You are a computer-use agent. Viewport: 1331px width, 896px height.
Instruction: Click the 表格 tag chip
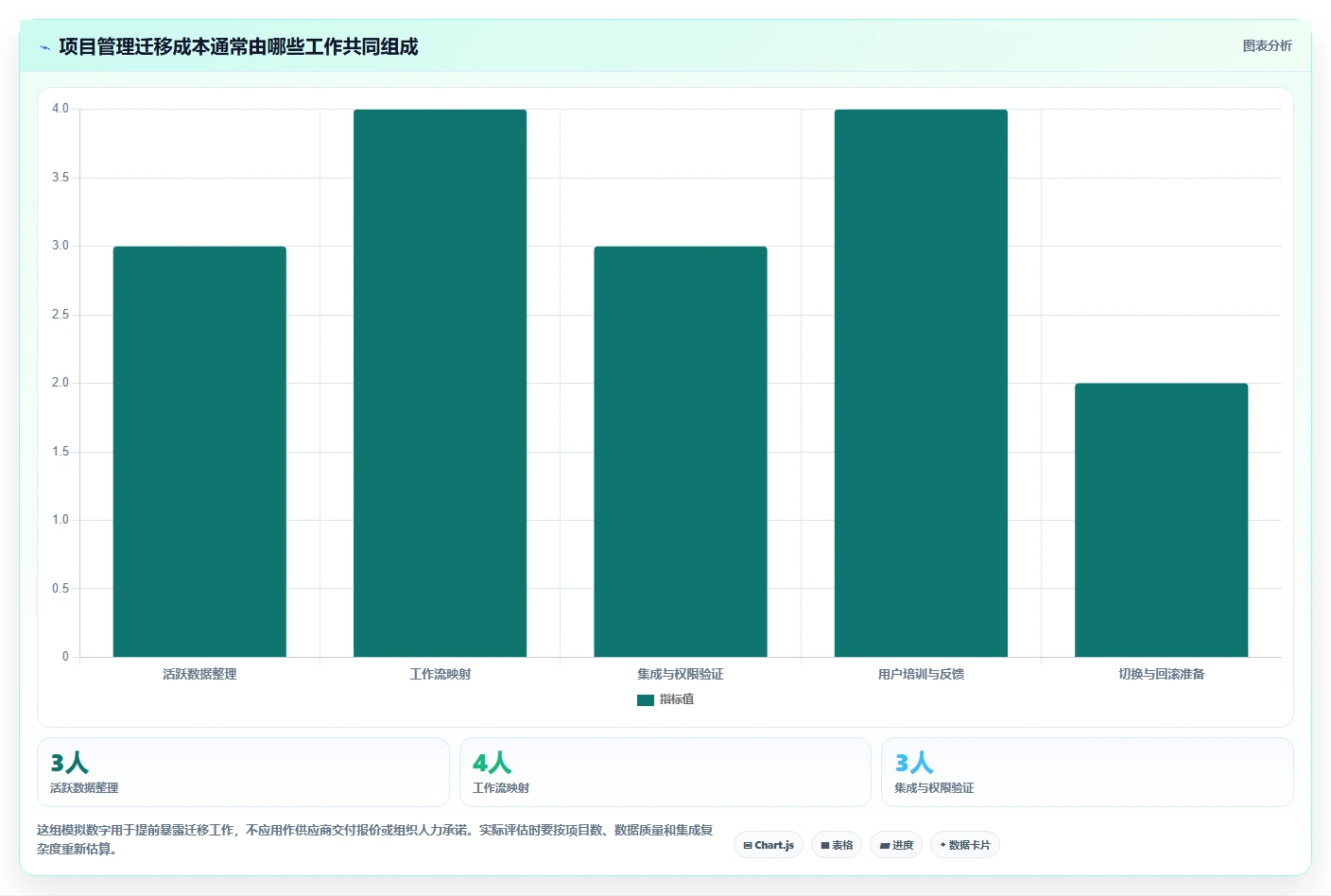click(837, 845)
